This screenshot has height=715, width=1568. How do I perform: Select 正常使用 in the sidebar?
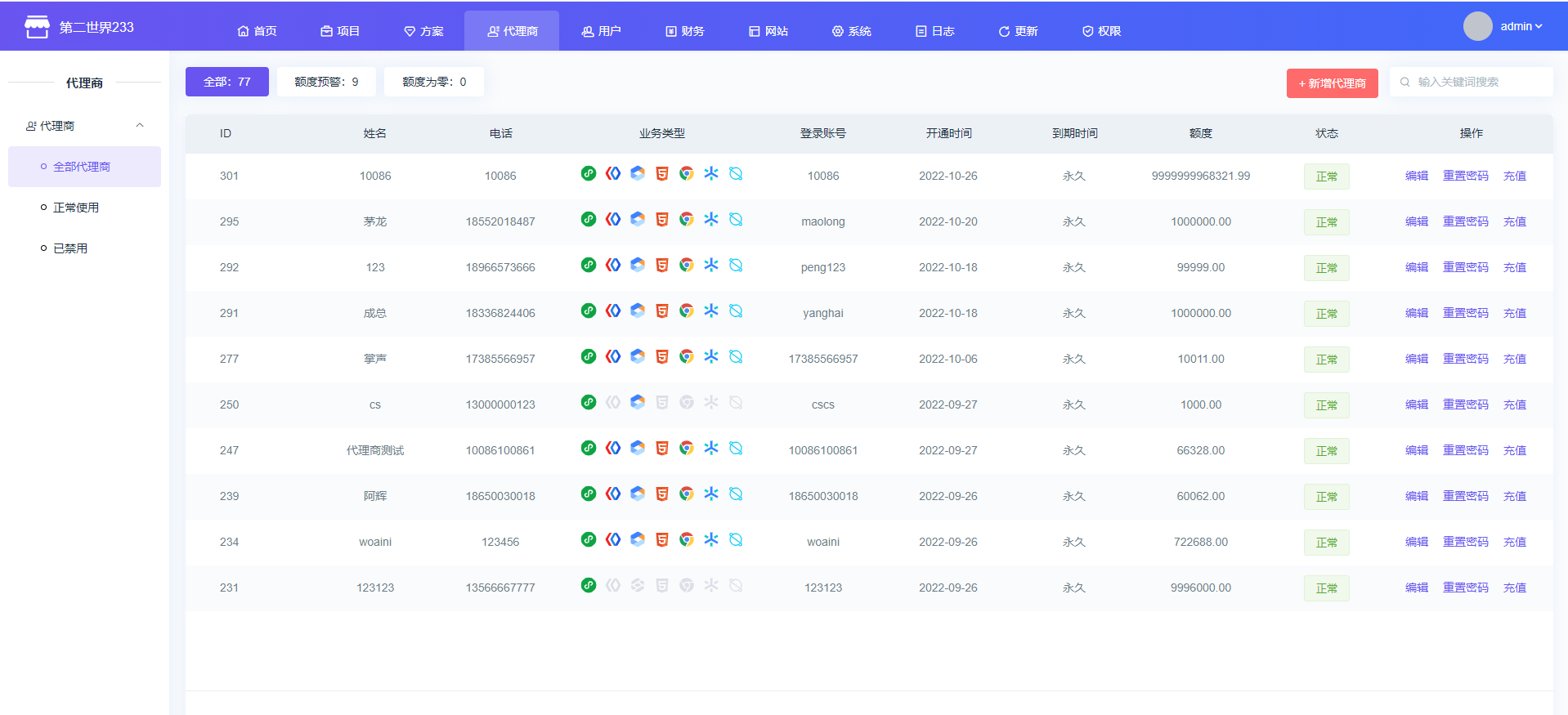(x=84, y=208)
